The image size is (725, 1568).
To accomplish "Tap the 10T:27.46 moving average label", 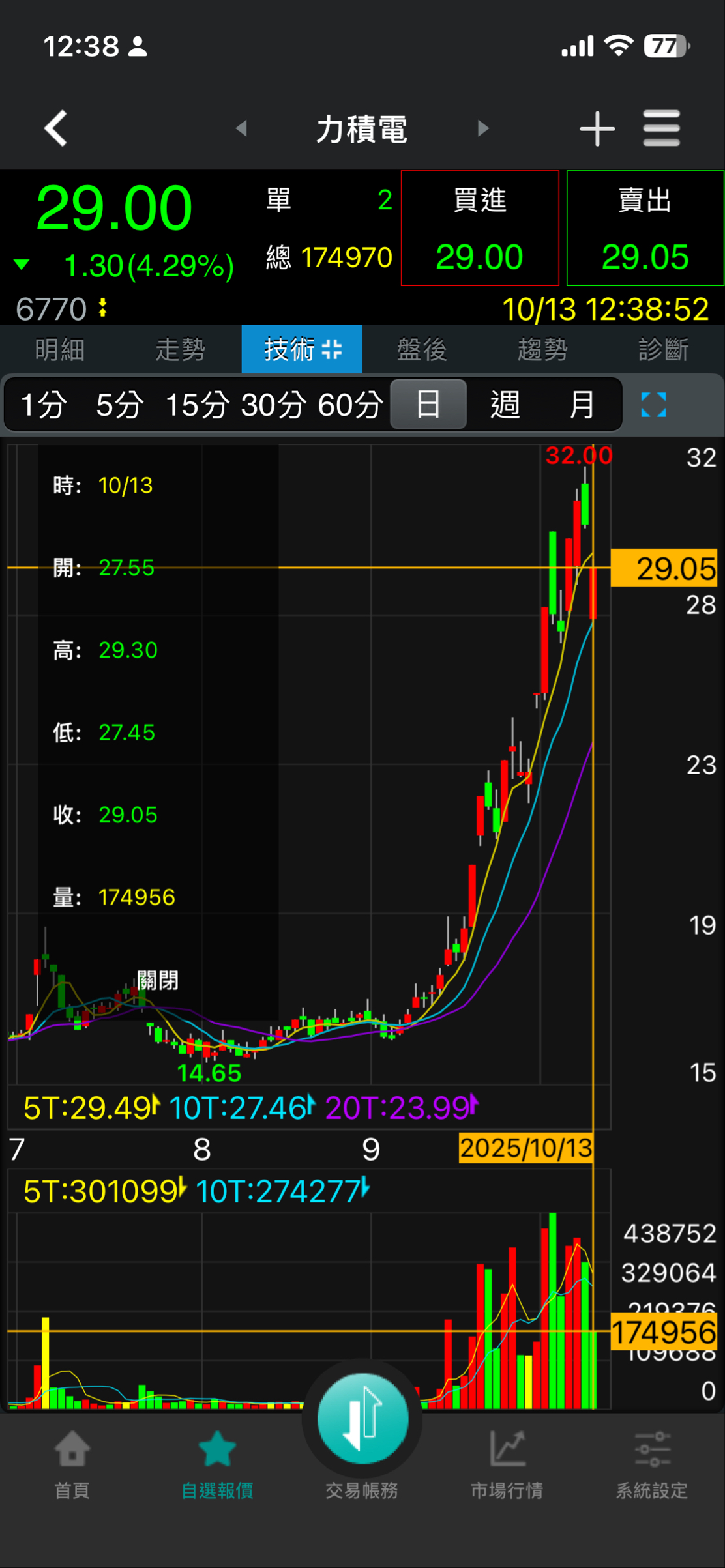I will 238,1107.
